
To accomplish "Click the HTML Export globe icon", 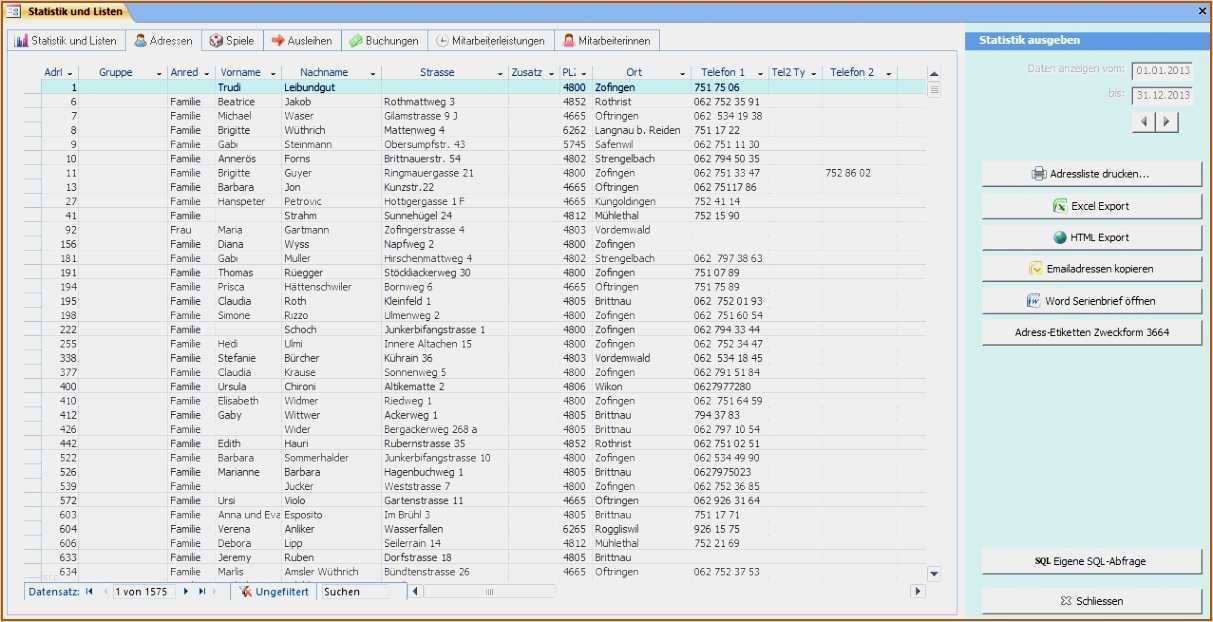I will tap(1060, 236).
